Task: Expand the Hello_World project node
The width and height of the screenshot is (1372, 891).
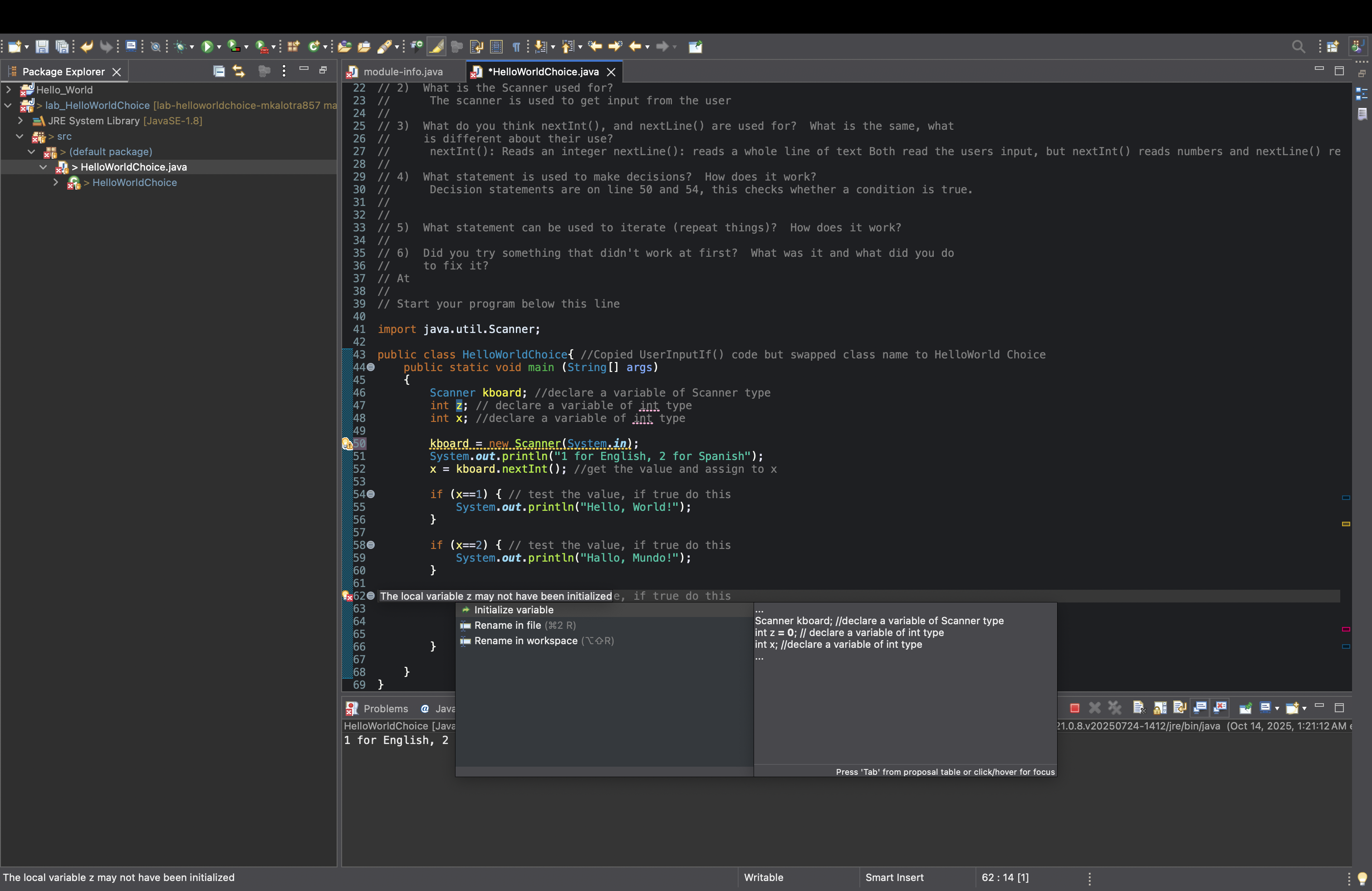Action: click(9, 90)
